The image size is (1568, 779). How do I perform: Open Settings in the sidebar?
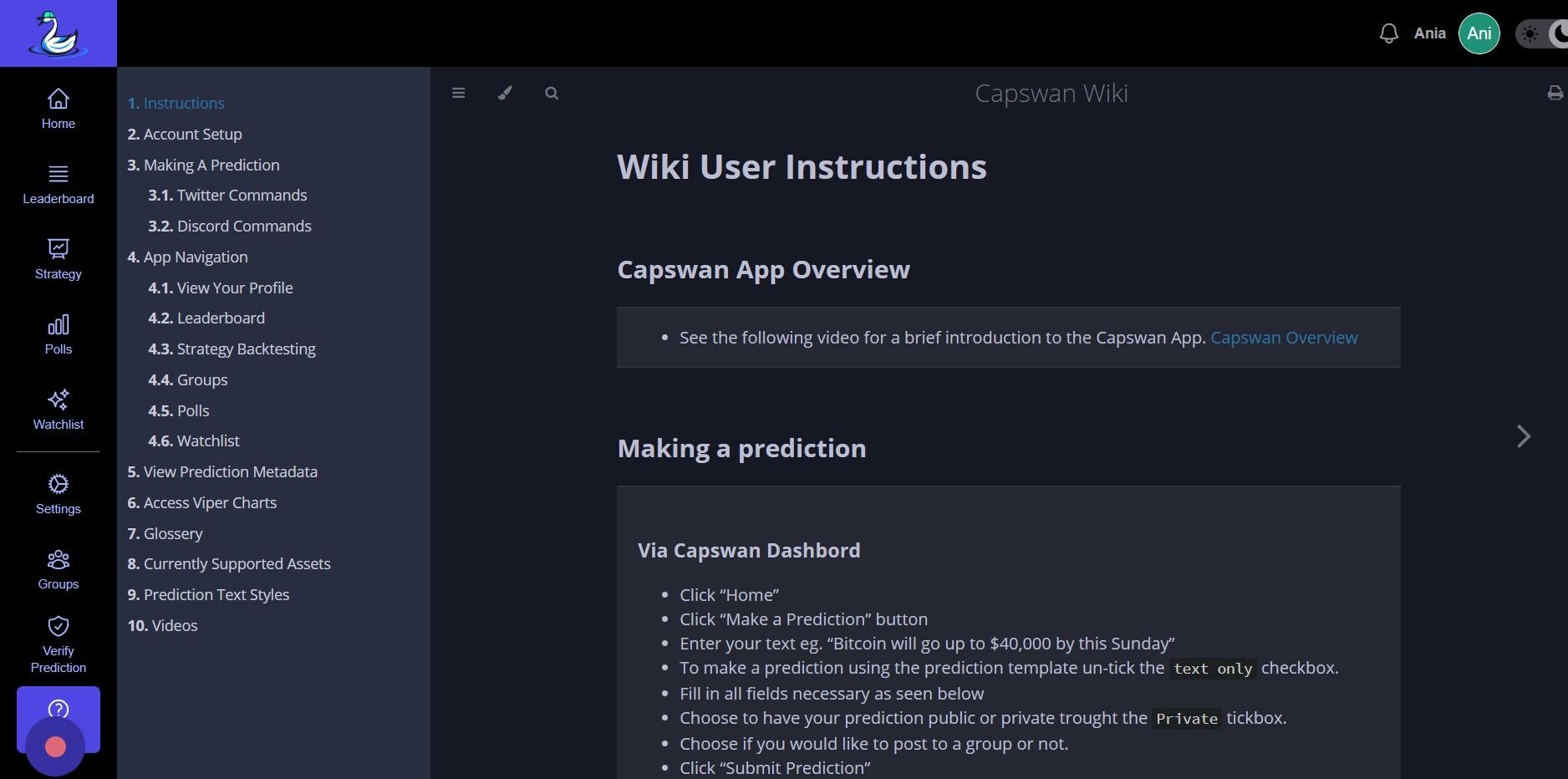click(x=59, y=494)
